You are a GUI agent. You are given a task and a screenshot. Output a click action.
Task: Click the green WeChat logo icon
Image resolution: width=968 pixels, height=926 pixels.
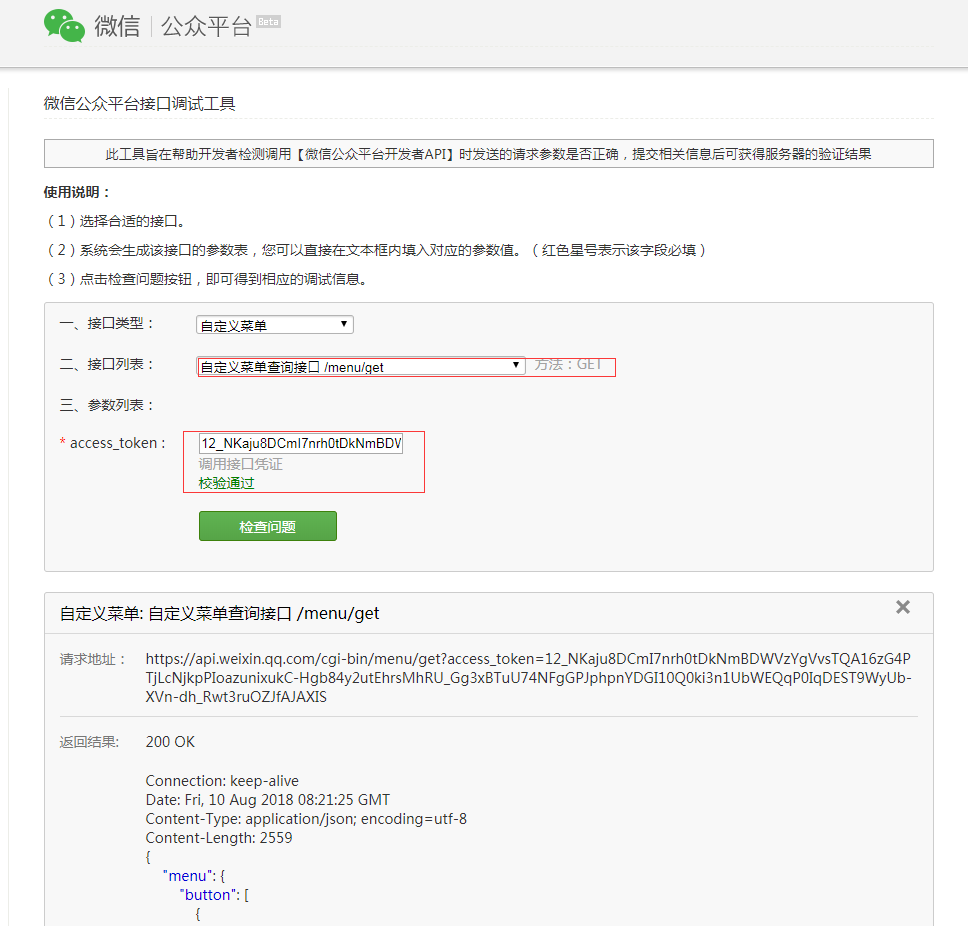[64, 26]
